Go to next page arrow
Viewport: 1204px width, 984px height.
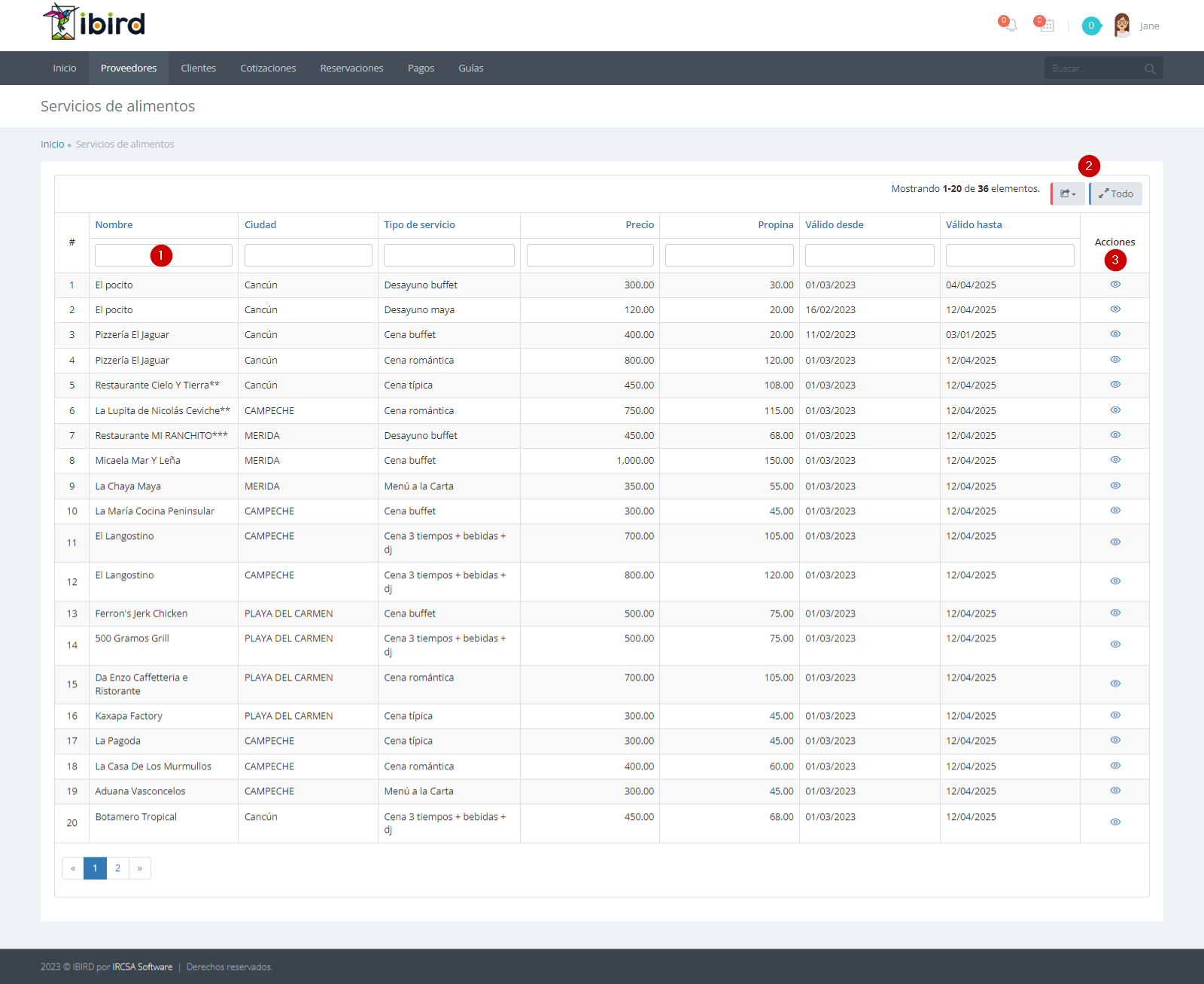[x=140, y=868]
